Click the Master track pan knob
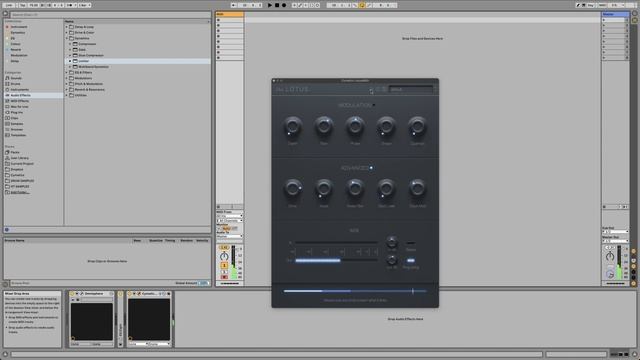The width and height of the screenshot is (640, 360). (610, 256)
